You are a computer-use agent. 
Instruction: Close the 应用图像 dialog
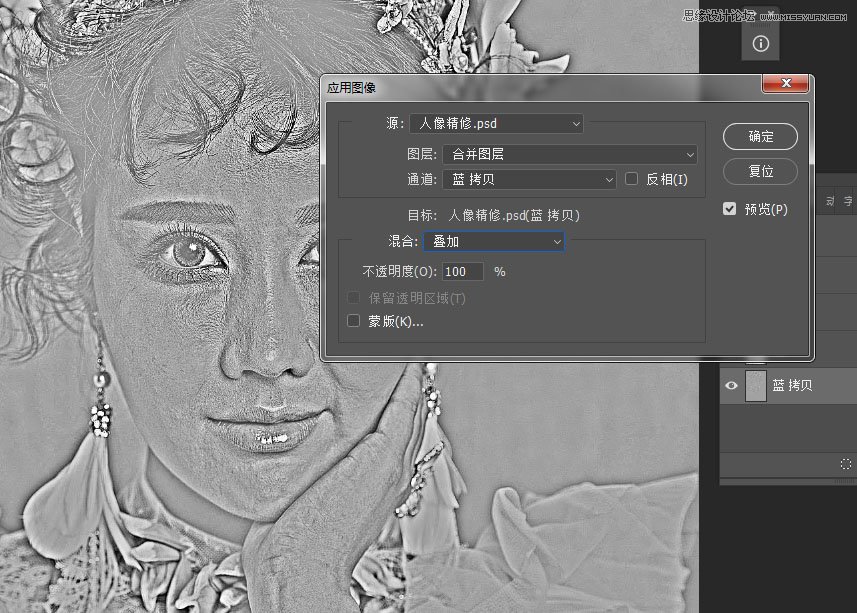pos(785,83)
